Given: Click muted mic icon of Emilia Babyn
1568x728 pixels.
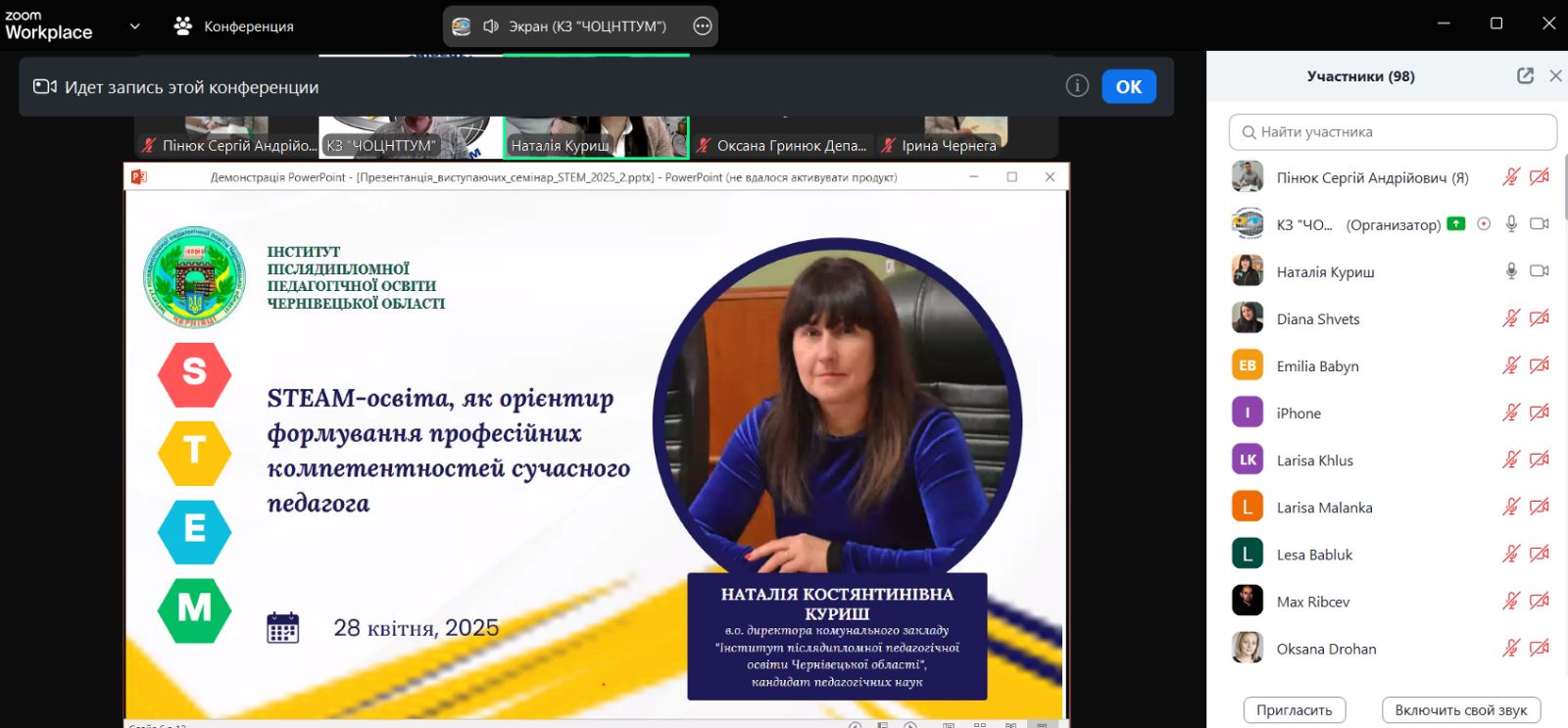Looking at the screenshot, I should pyautogui.click(x=1511, y=365).
